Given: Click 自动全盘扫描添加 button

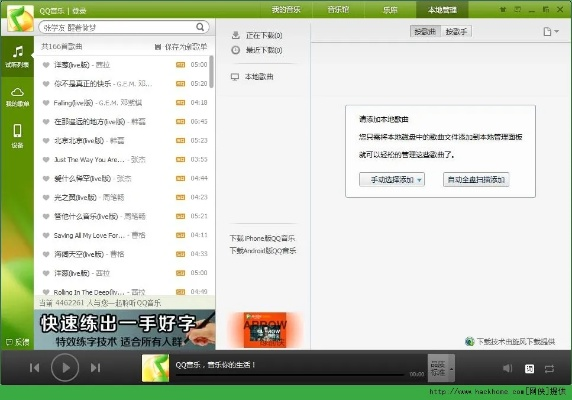Looking at the screenshot, I should tap(476, 179).
